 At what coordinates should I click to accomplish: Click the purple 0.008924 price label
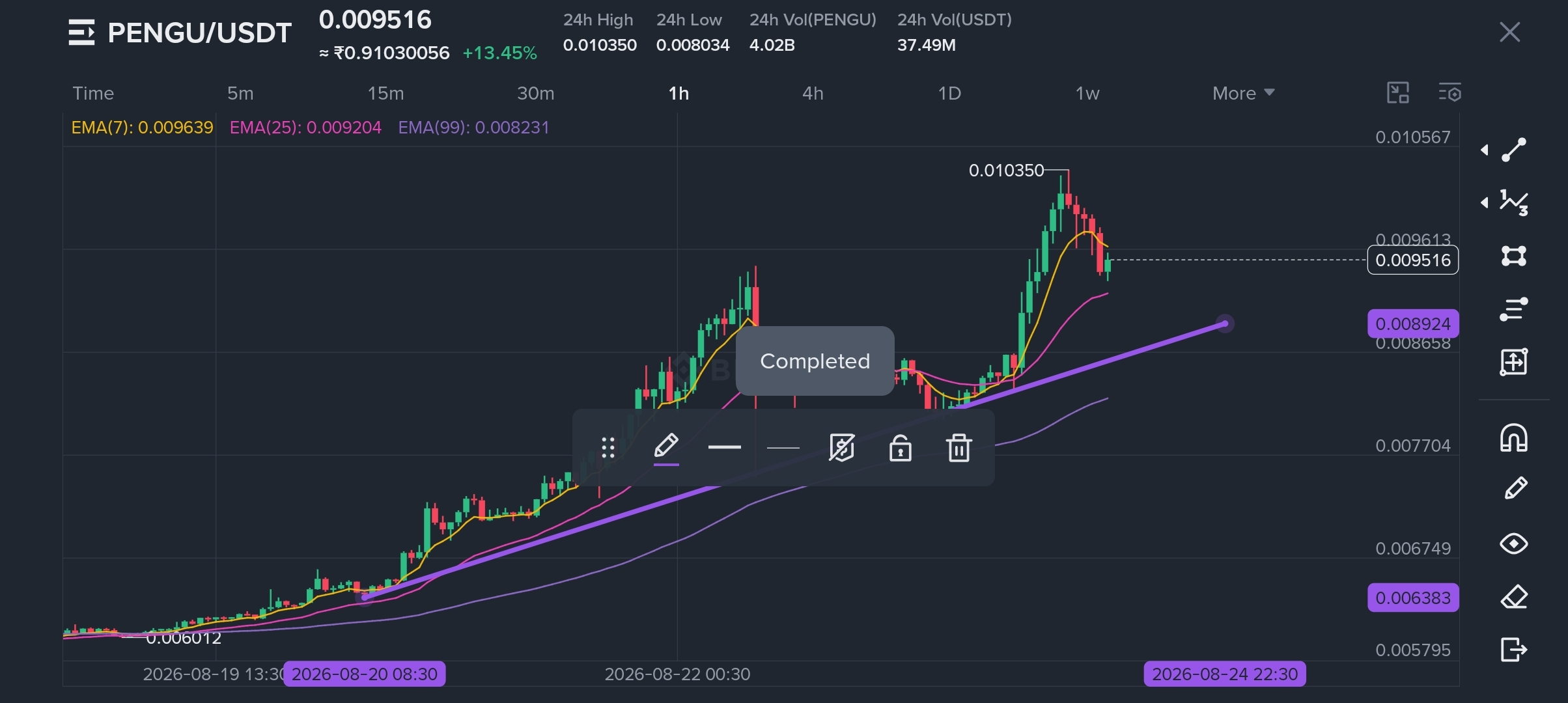pyautogui.click(x=1413, y=324)
